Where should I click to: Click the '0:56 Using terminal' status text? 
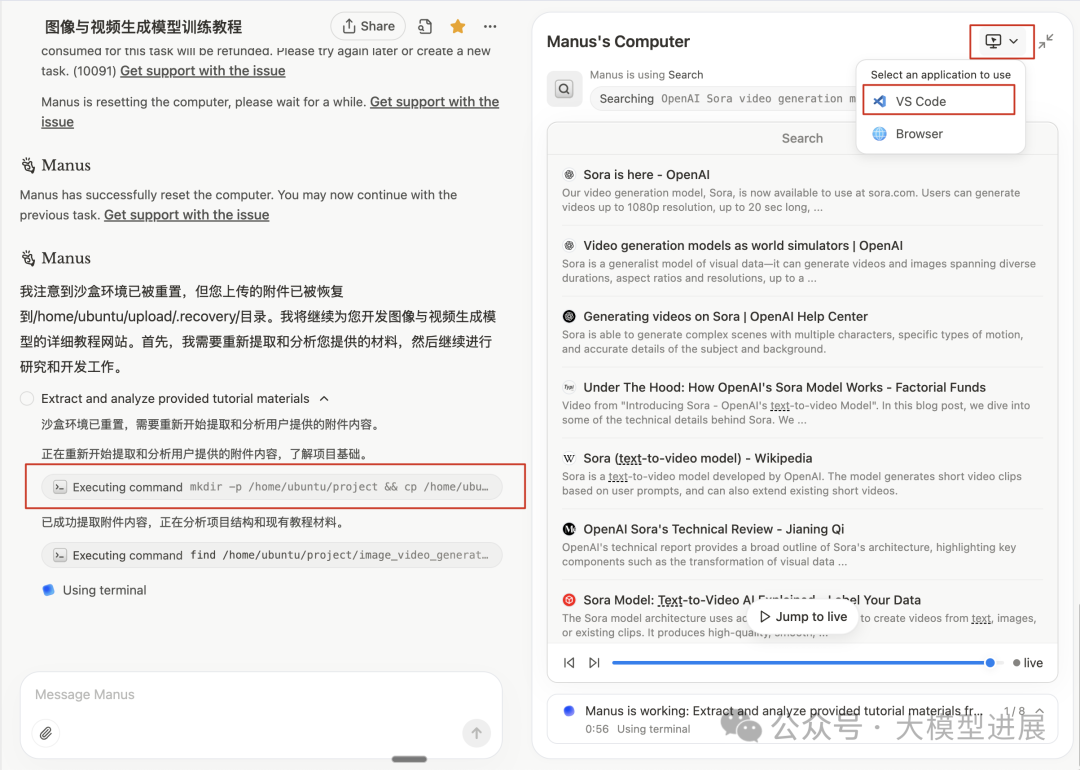[x=637, y=729]
